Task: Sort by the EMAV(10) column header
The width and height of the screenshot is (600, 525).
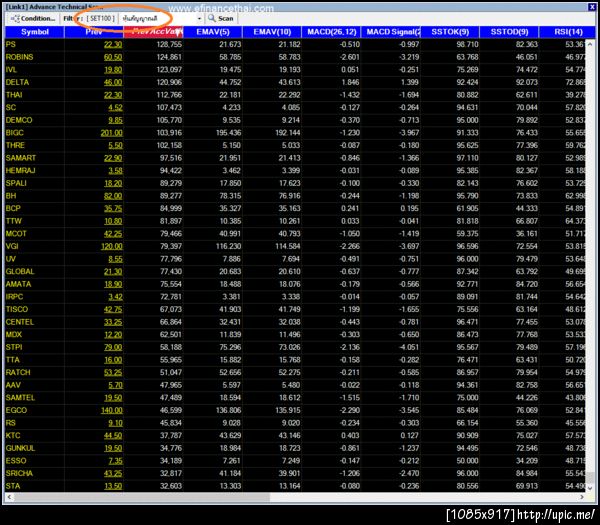Action: [x=272, y=32]
